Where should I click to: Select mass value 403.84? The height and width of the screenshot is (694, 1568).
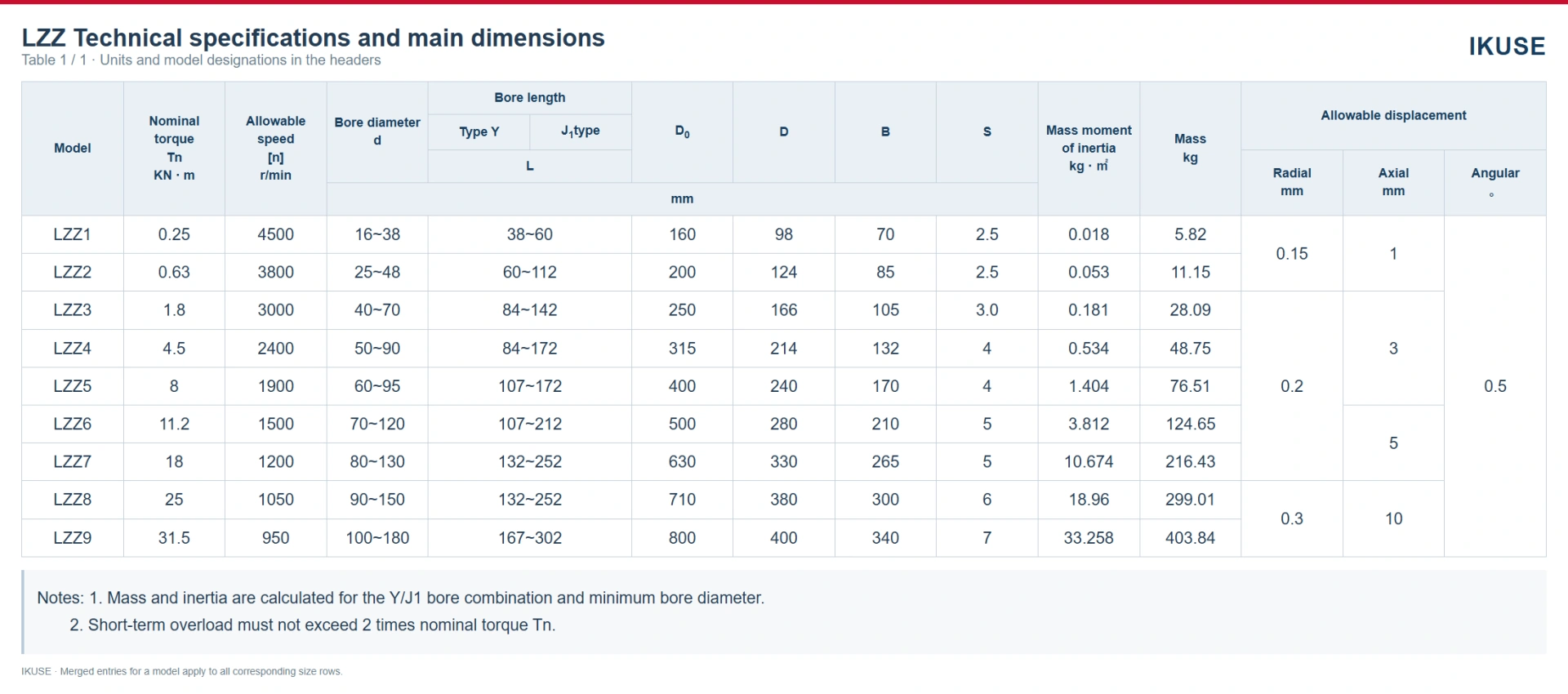1190,538
